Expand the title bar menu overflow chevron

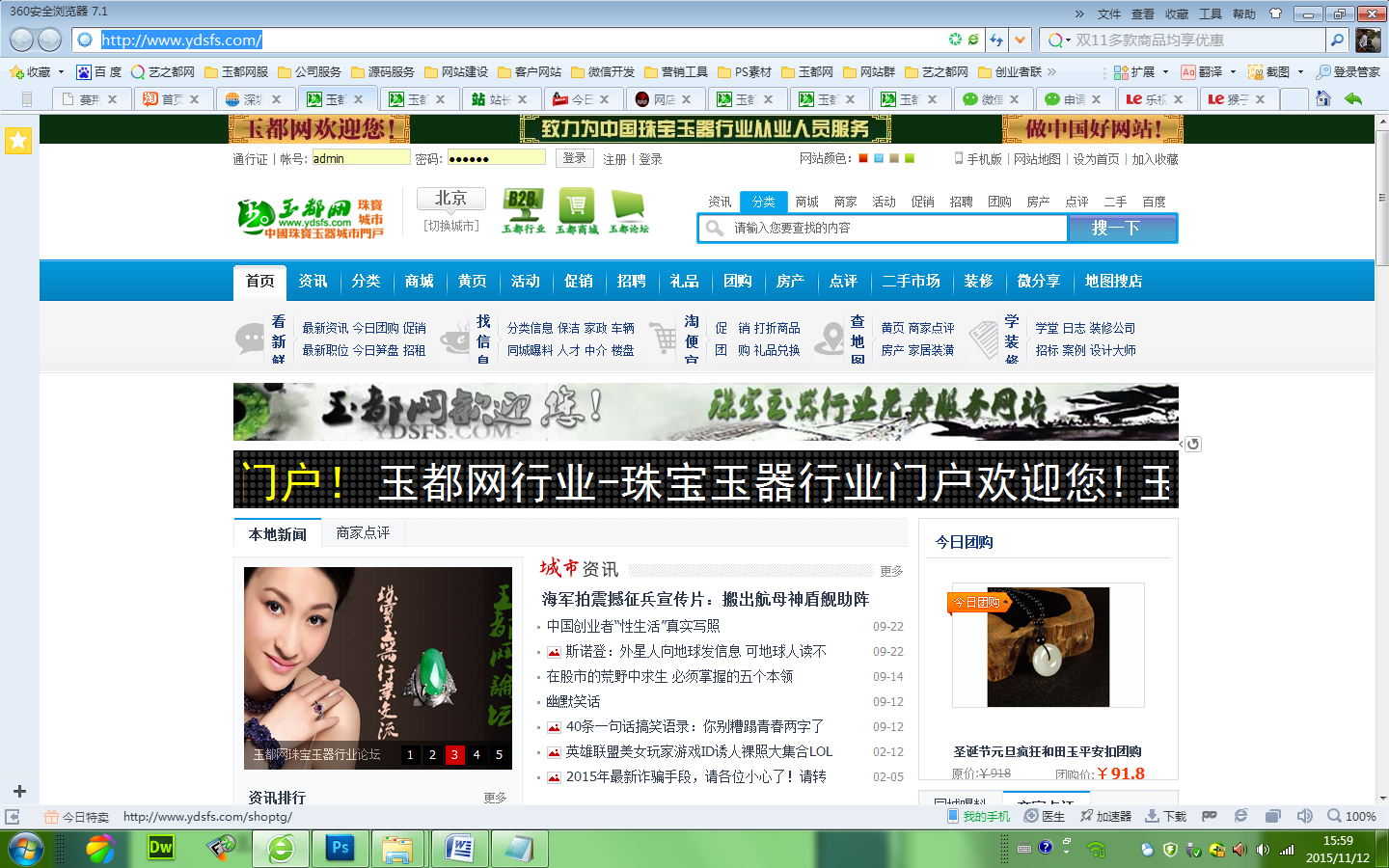coord(1079,14)
